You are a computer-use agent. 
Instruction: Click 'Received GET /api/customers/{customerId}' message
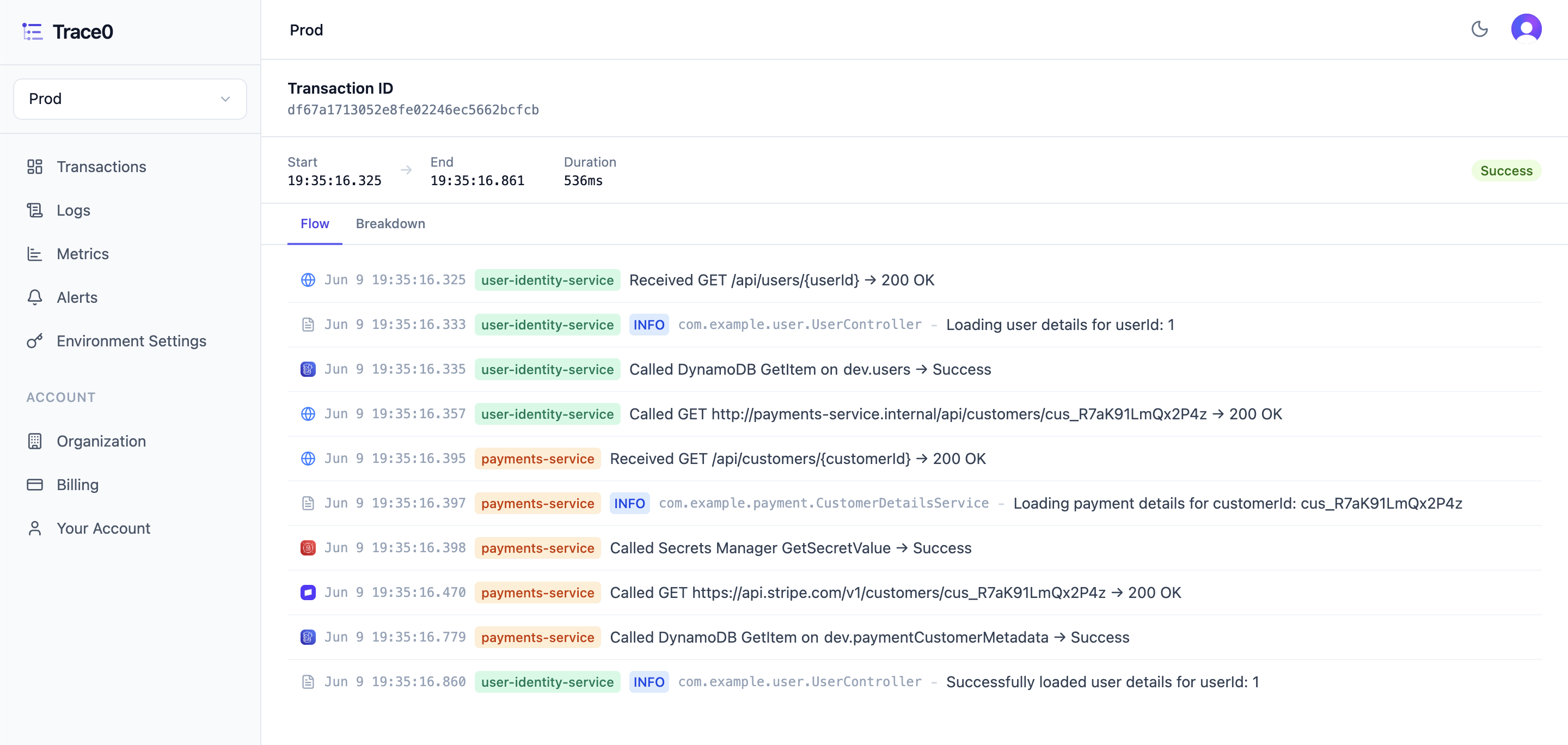pyautogui.click(x=798, y=459)
